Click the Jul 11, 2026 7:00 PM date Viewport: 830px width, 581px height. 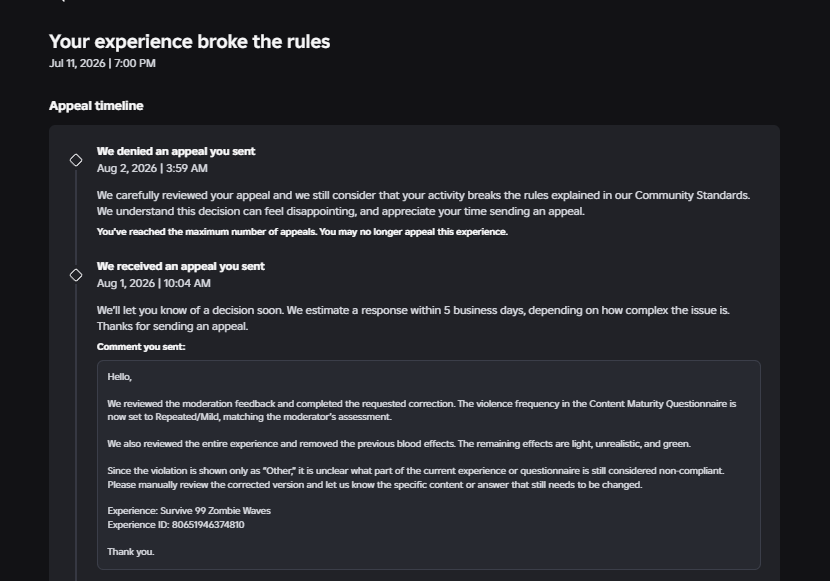102,63
